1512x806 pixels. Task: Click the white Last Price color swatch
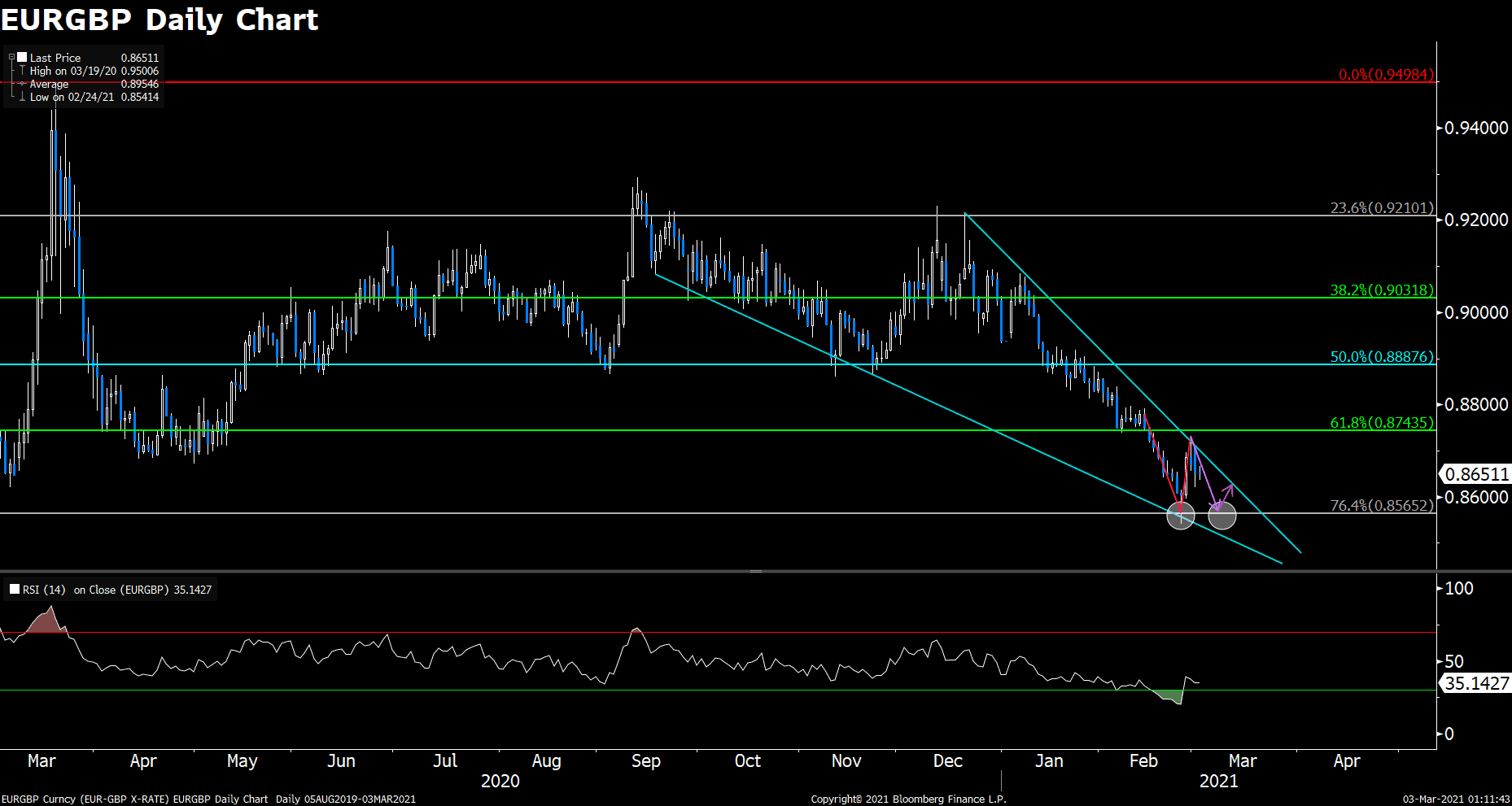coord(22,57)
